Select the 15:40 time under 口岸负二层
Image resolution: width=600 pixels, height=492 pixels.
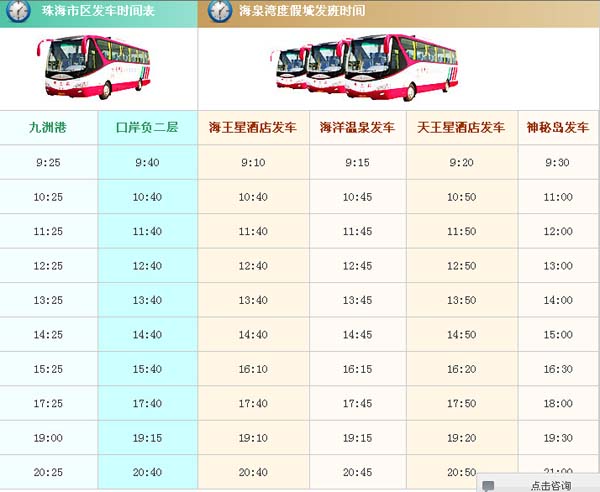click(147, 369)
